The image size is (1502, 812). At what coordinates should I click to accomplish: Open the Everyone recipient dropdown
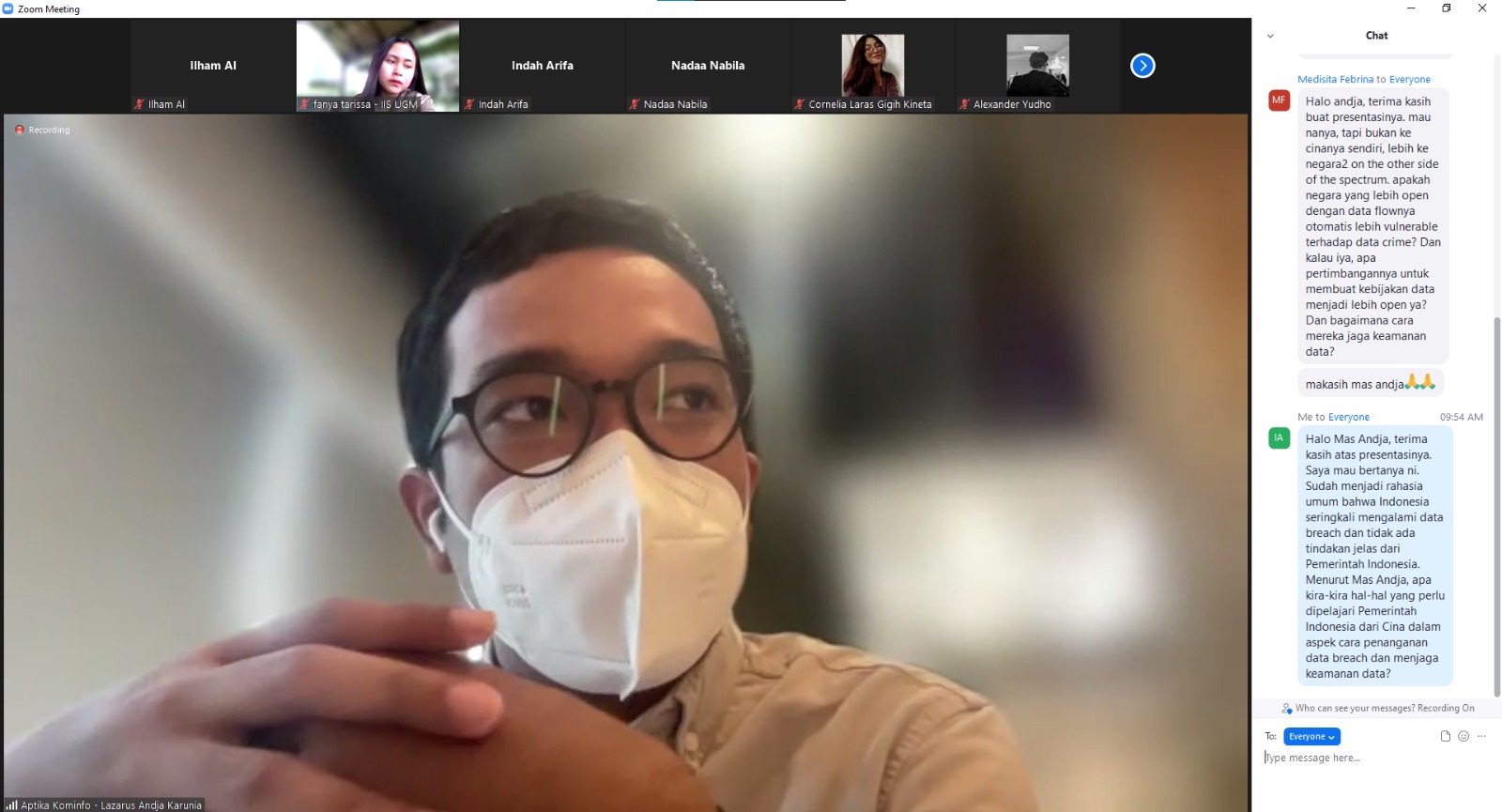1311,737
